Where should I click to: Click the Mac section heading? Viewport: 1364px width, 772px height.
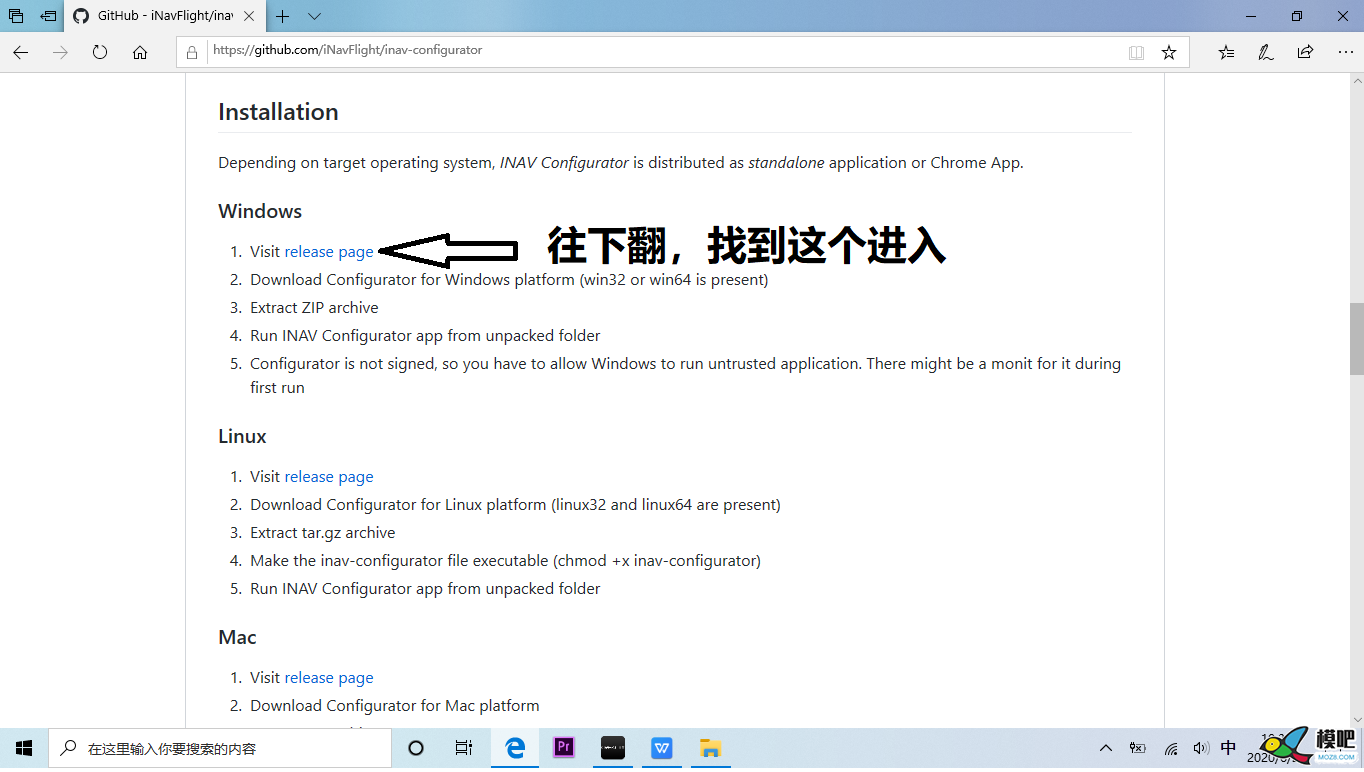click(237, 637)
